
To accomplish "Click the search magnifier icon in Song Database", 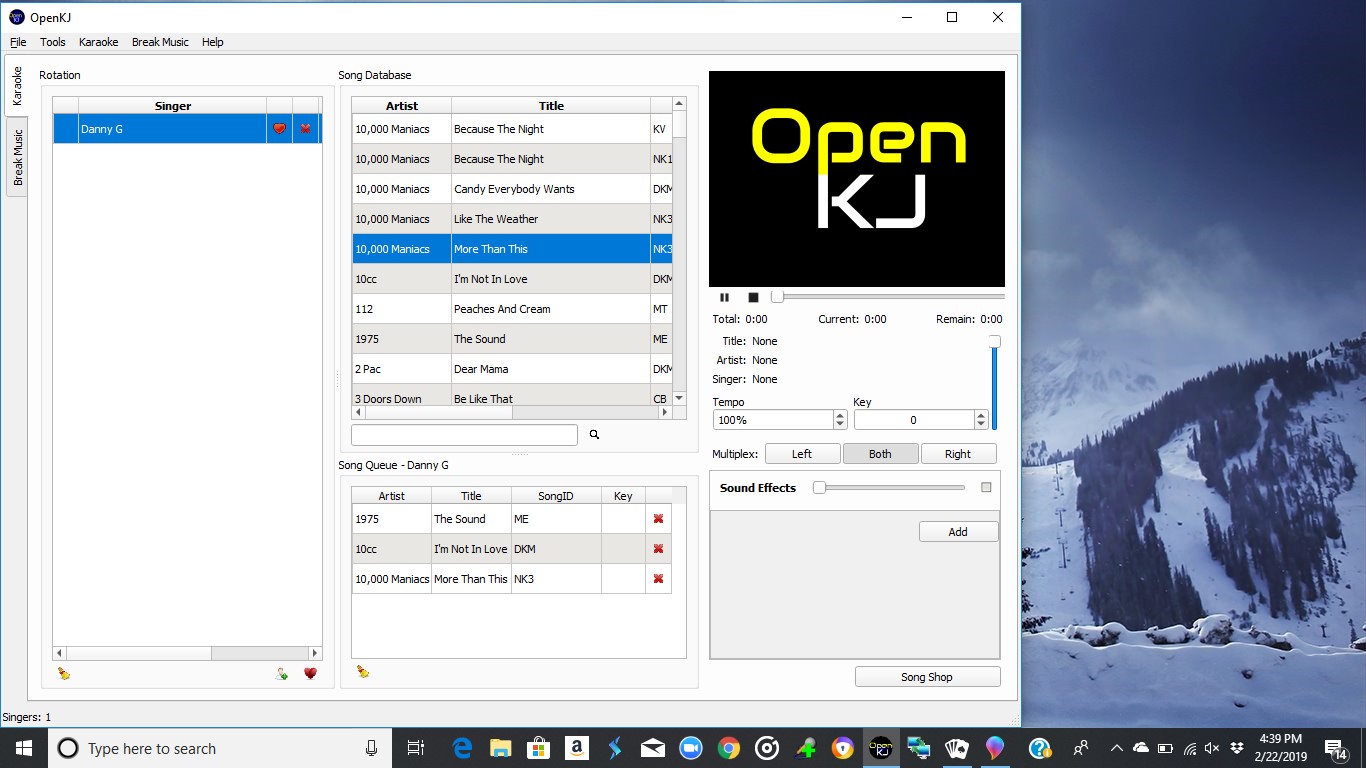I will click(x=594, y=435).
